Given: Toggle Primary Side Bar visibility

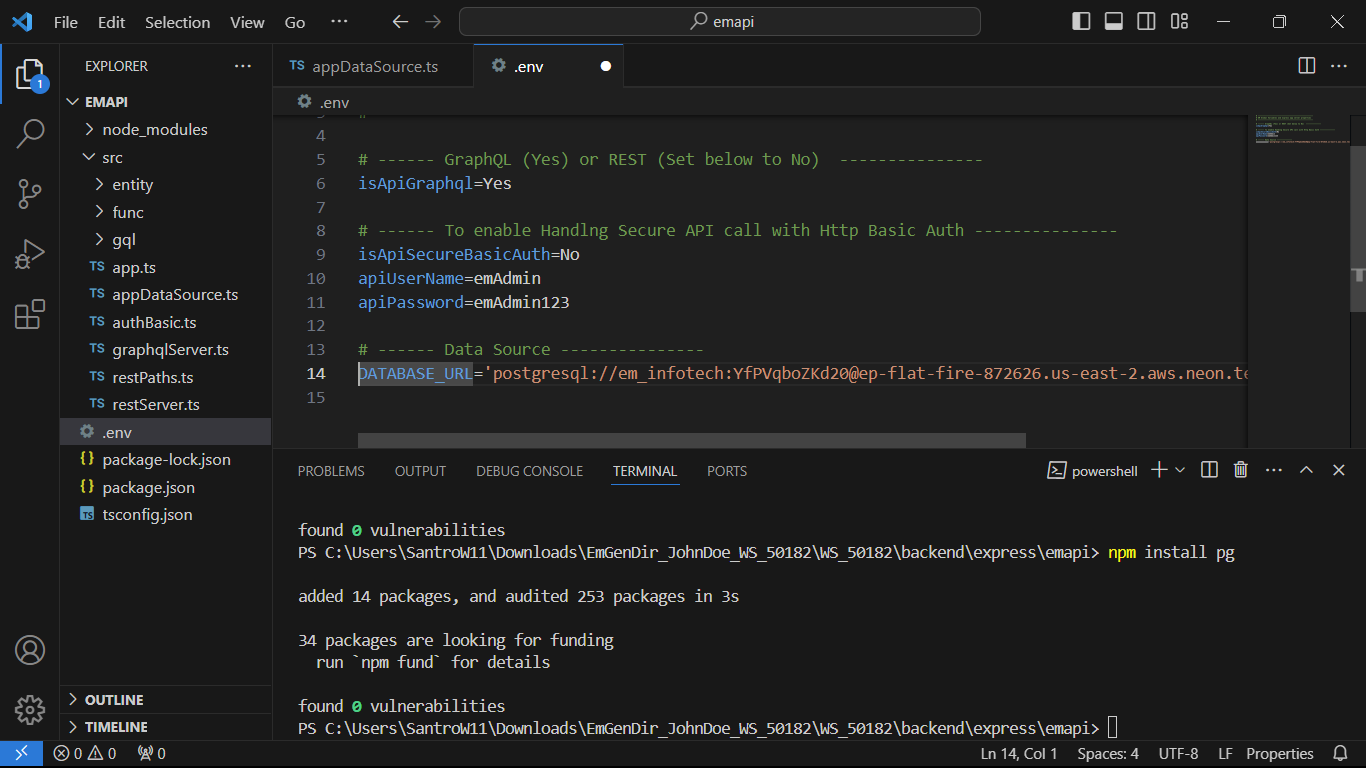Looking at the screenshot, I should 1081,22.
